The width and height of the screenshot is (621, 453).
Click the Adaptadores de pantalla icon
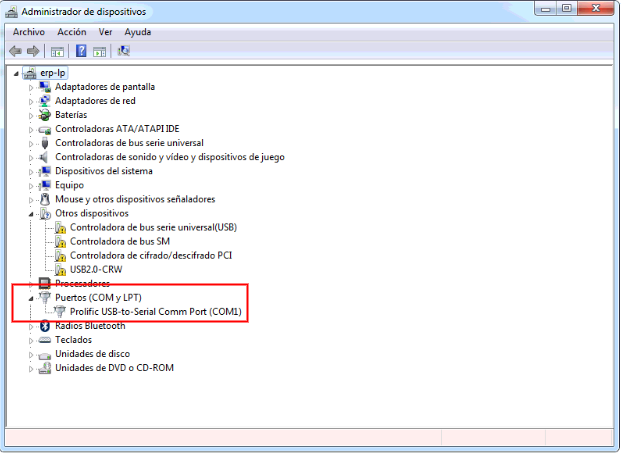45,87
